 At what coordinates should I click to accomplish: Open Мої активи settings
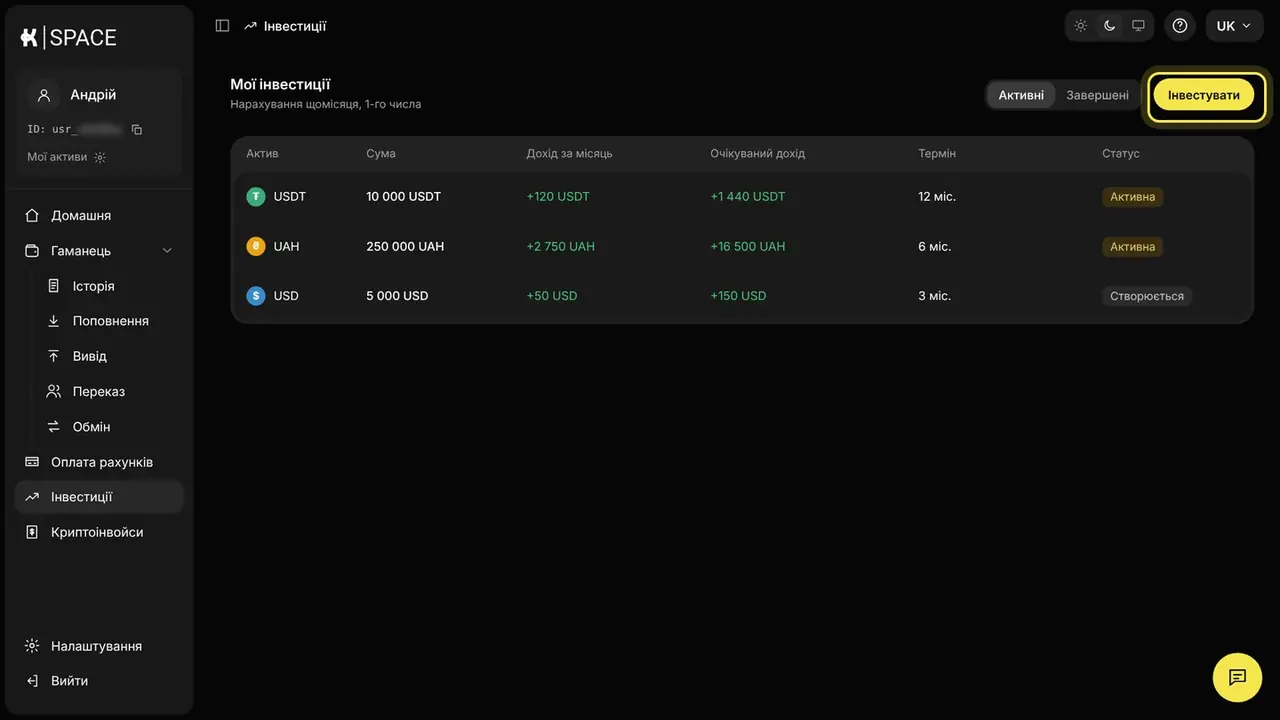67,157
